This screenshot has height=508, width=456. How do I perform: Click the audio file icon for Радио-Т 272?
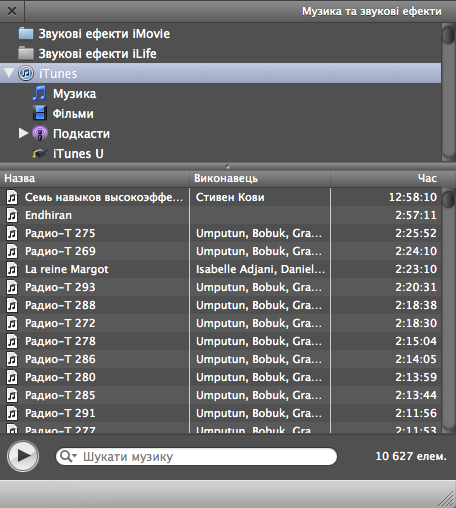[x=12, y=323]
